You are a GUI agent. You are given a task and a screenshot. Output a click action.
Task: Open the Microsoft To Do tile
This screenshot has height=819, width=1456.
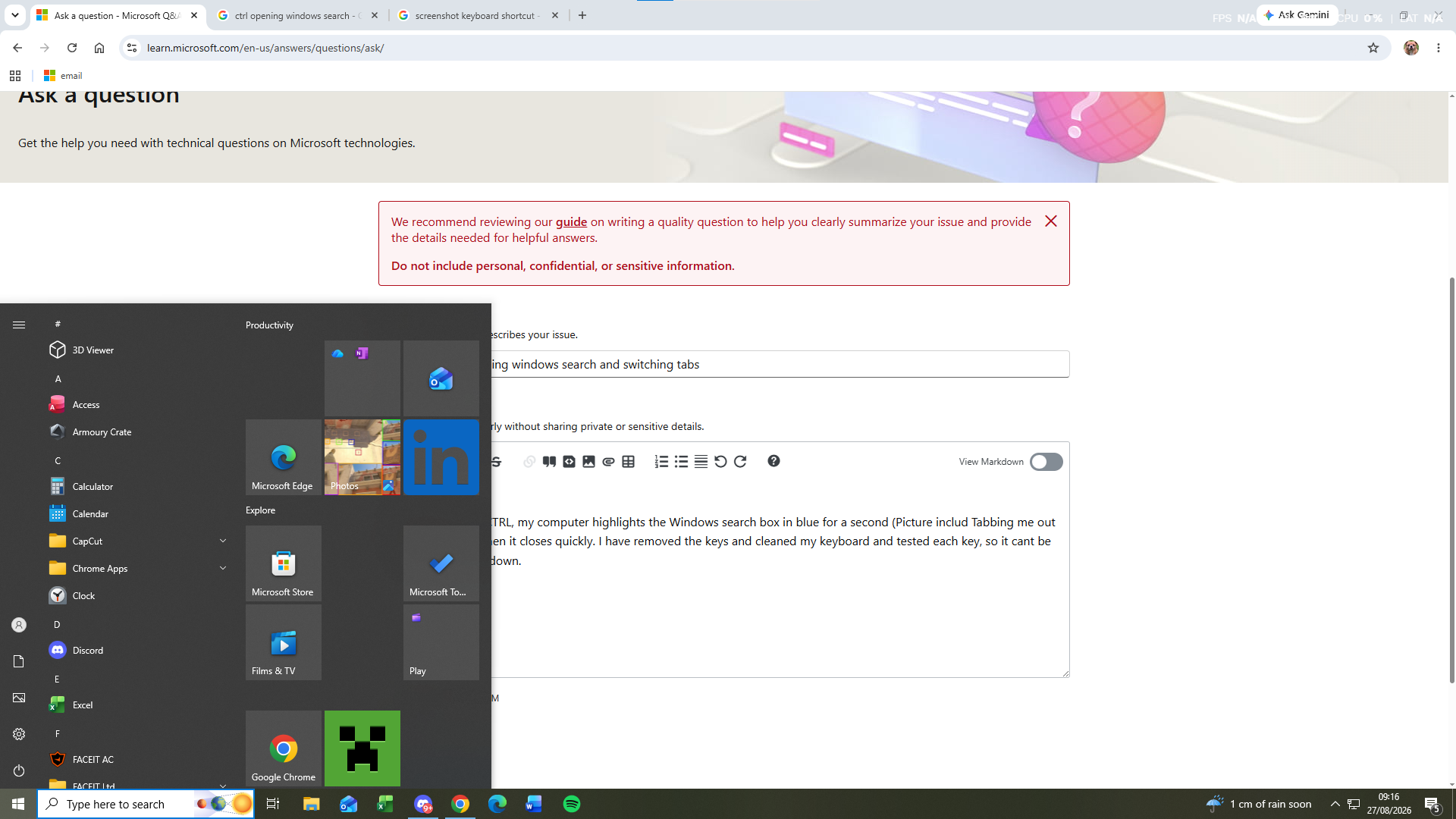441,563
